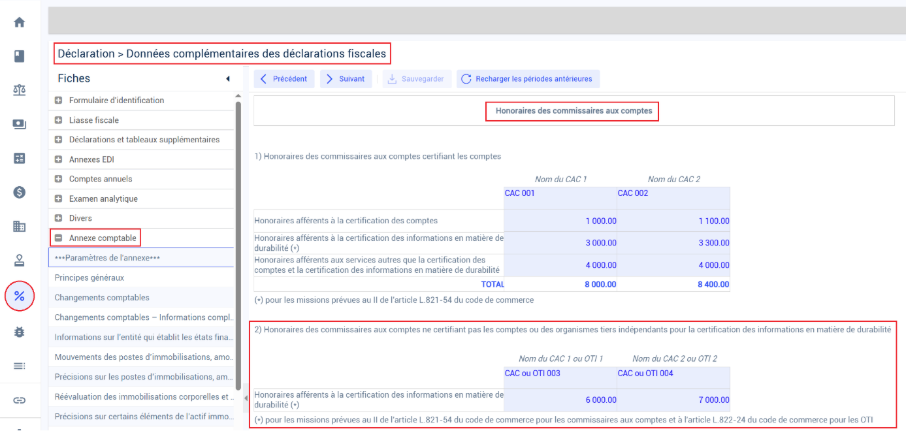
Task: Click the 8 000.00 total cell
Action: point(560,284)
